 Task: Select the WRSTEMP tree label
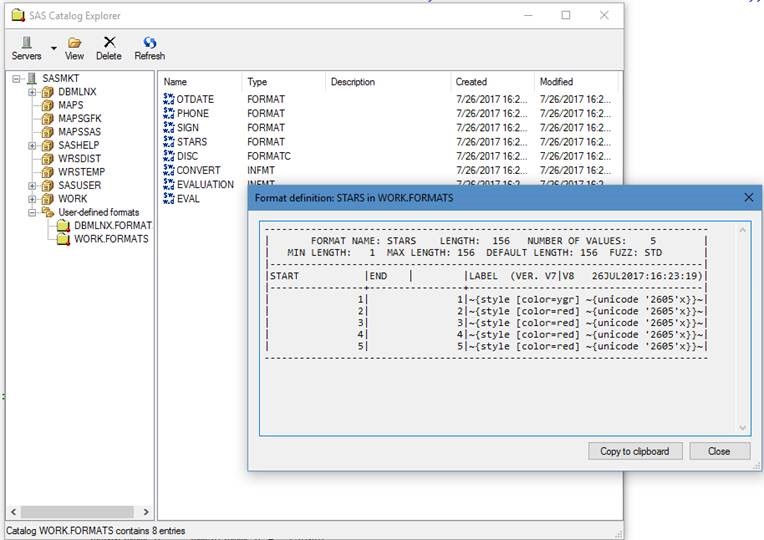(x=81, y=172)
